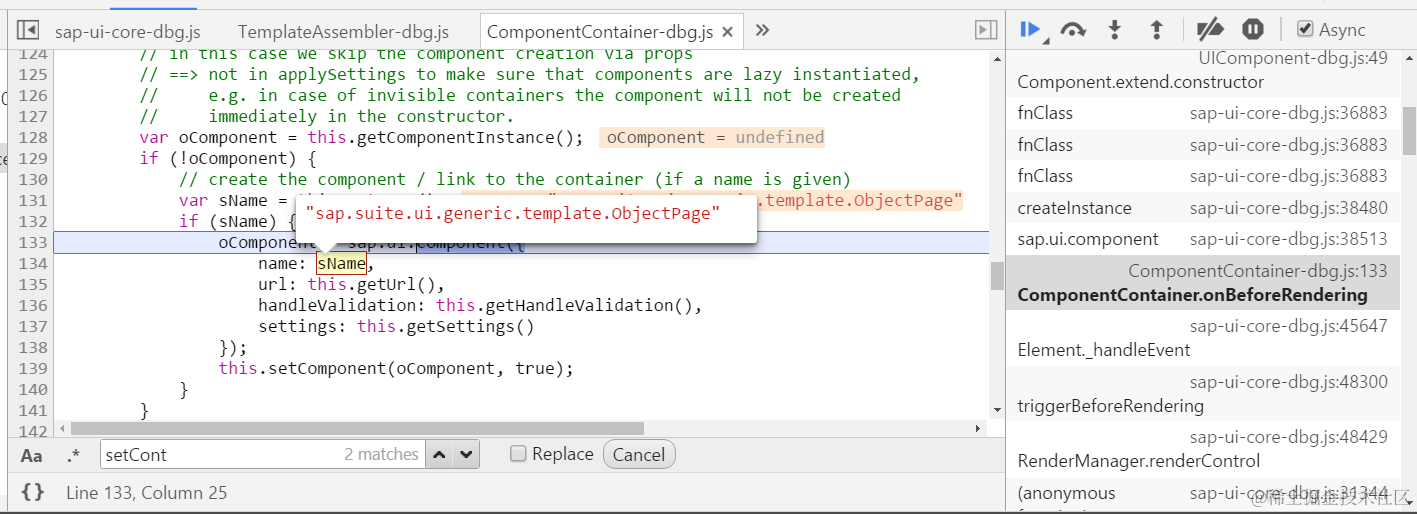The width and height of the screenshot is (1417, 514).
Task: Go to next search match
Action: [x=466, y=454]
